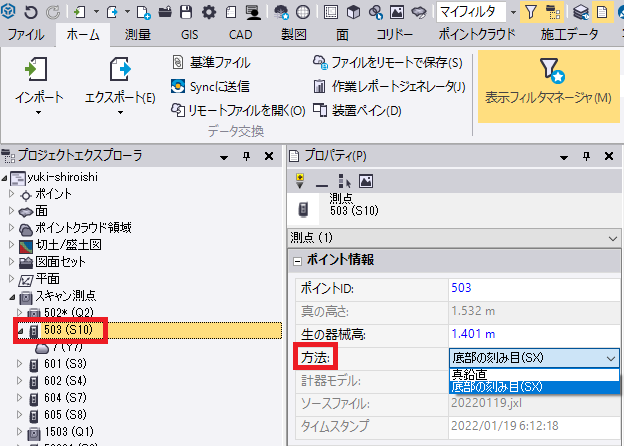Open the ファイル menu tab
Viewport: 624px width, 446px height.
(x=25, y=34)
